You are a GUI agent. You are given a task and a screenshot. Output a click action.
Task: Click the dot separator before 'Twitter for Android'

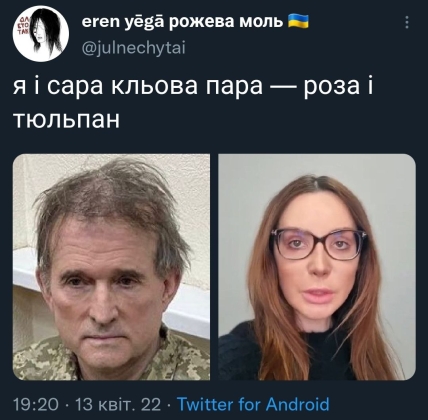(x=169, y=405)
